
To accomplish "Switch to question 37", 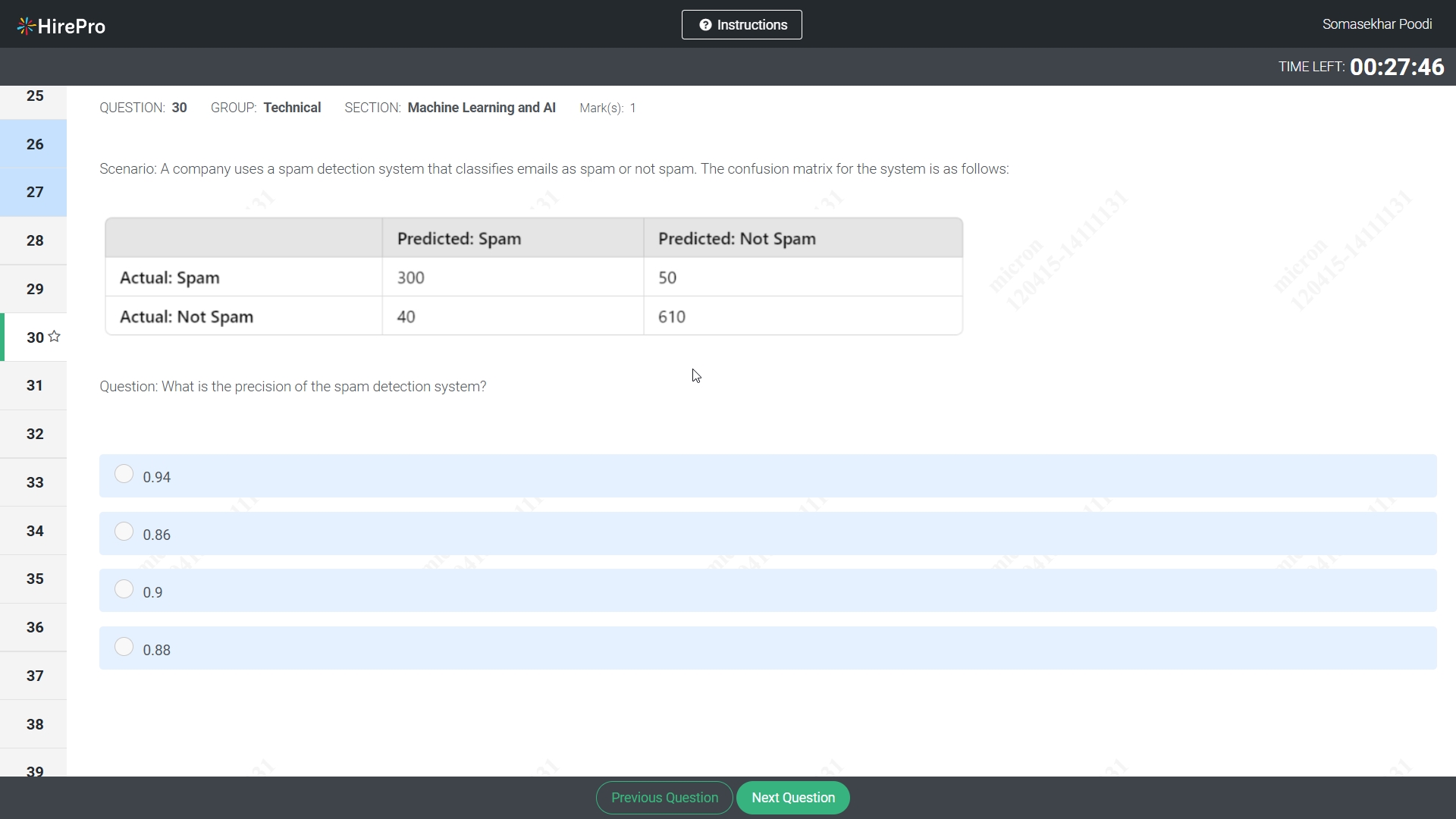I will pos(33,676).
